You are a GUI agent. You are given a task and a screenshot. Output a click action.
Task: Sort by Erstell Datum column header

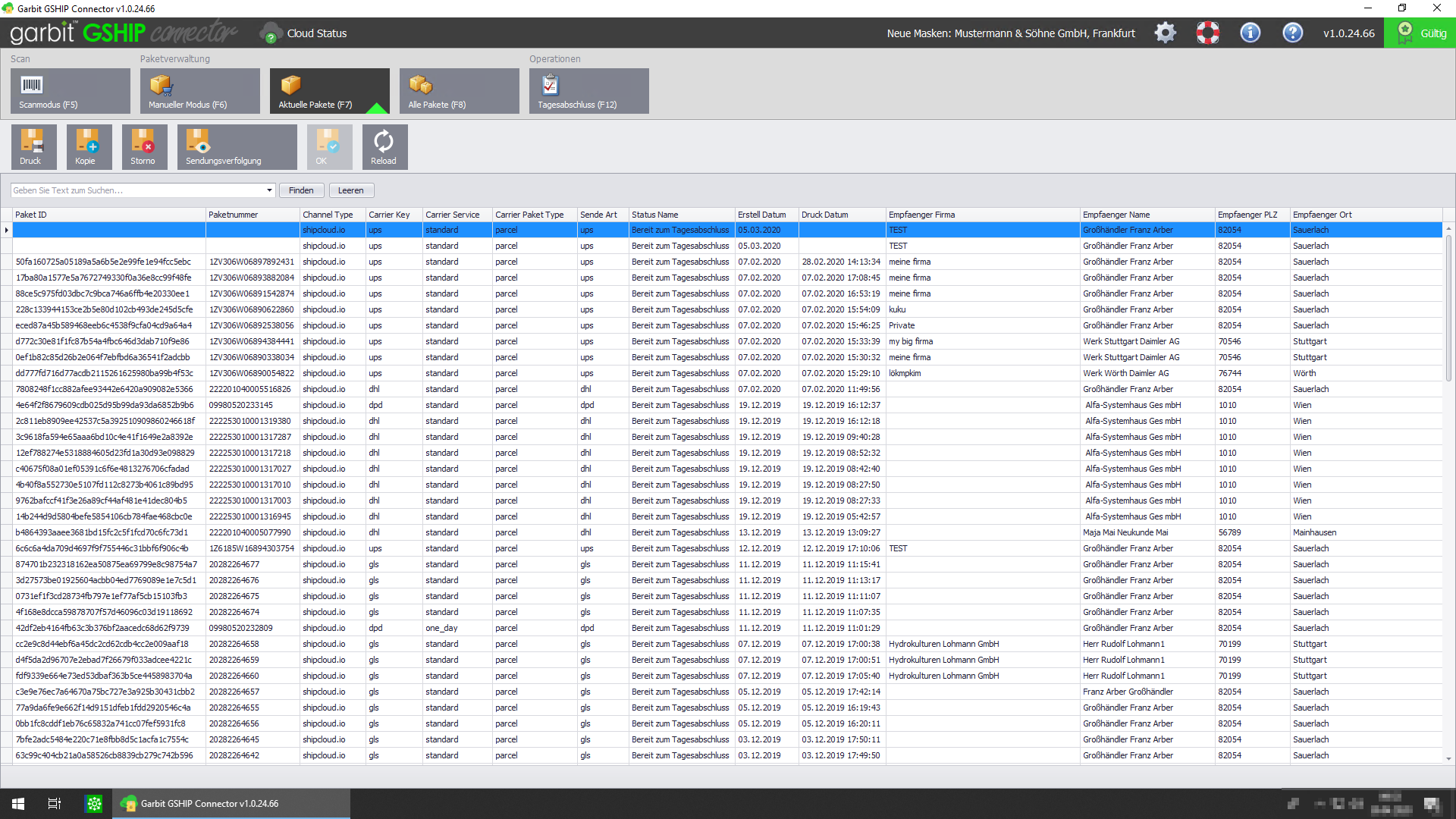tap(762, 215)
